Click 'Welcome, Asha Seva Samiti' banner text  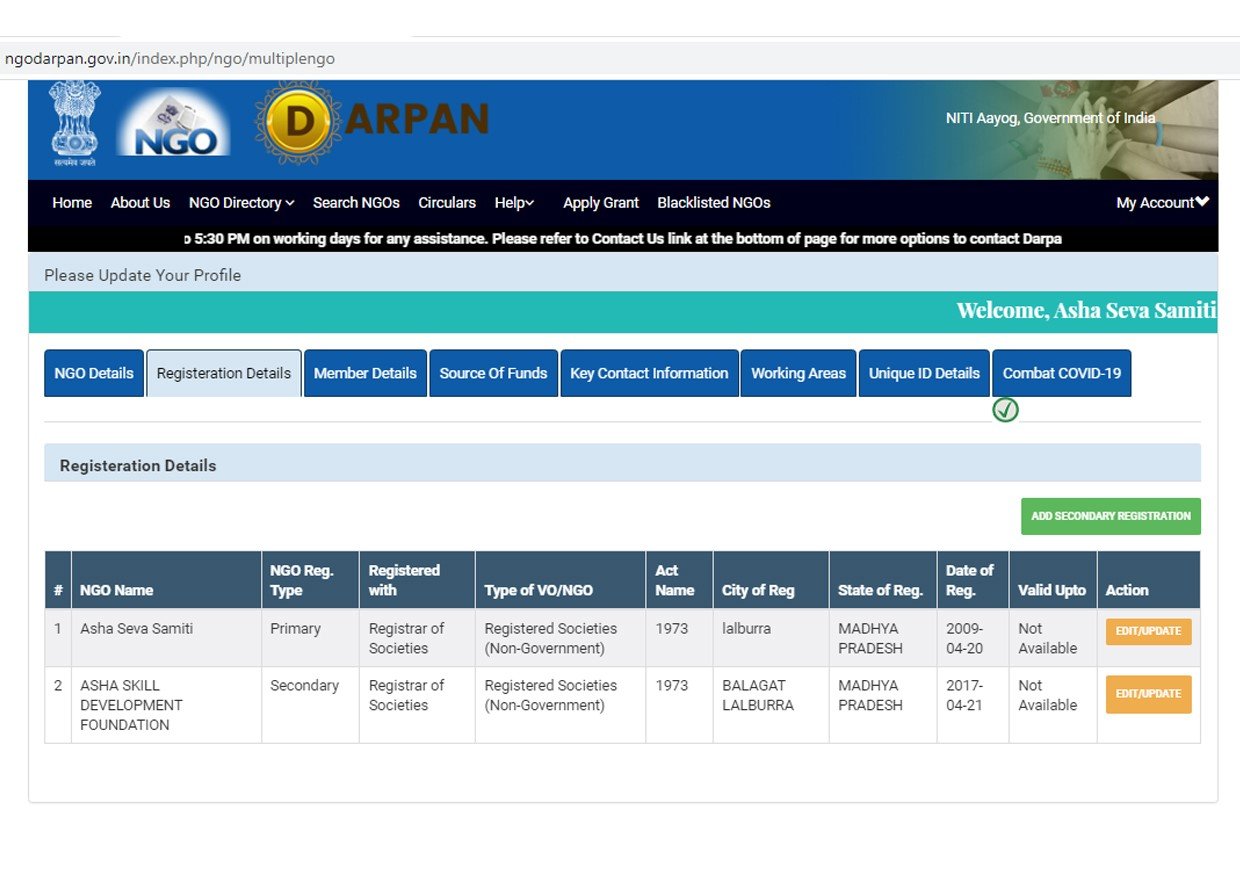point(1086,310)
